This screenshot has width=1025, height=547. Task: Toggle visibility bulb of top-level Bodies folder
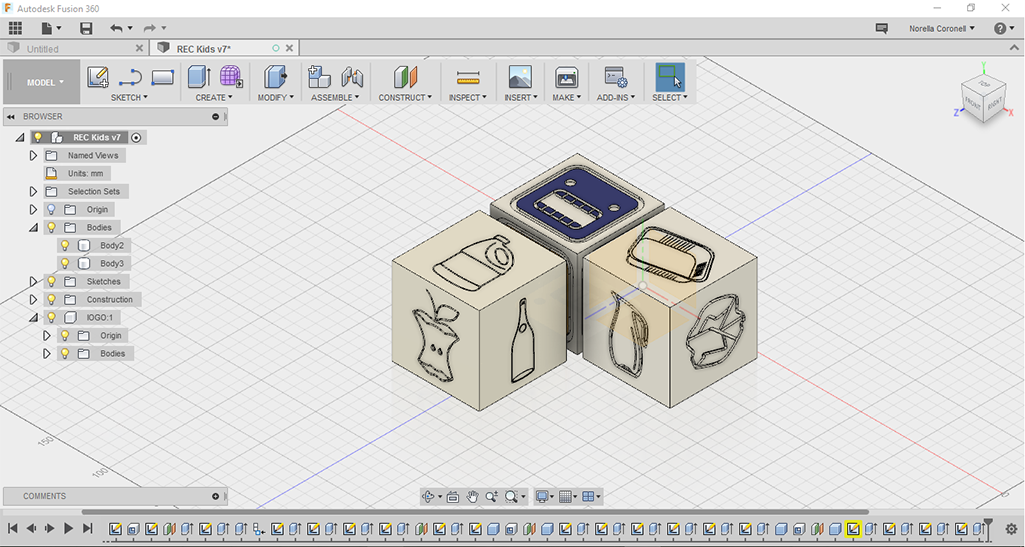click(x=51, y=227)
